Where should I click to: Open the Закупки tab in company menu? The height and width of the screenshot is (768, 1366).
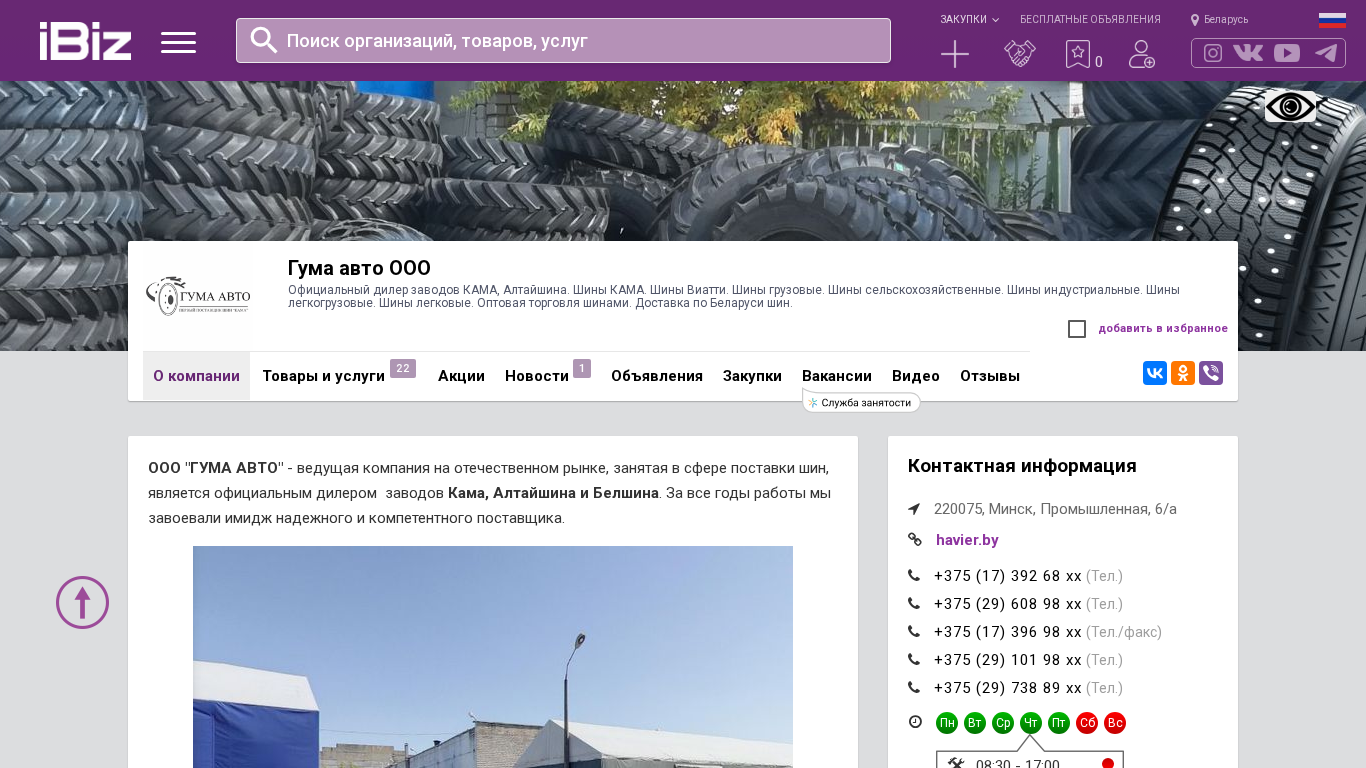[752, 376]
